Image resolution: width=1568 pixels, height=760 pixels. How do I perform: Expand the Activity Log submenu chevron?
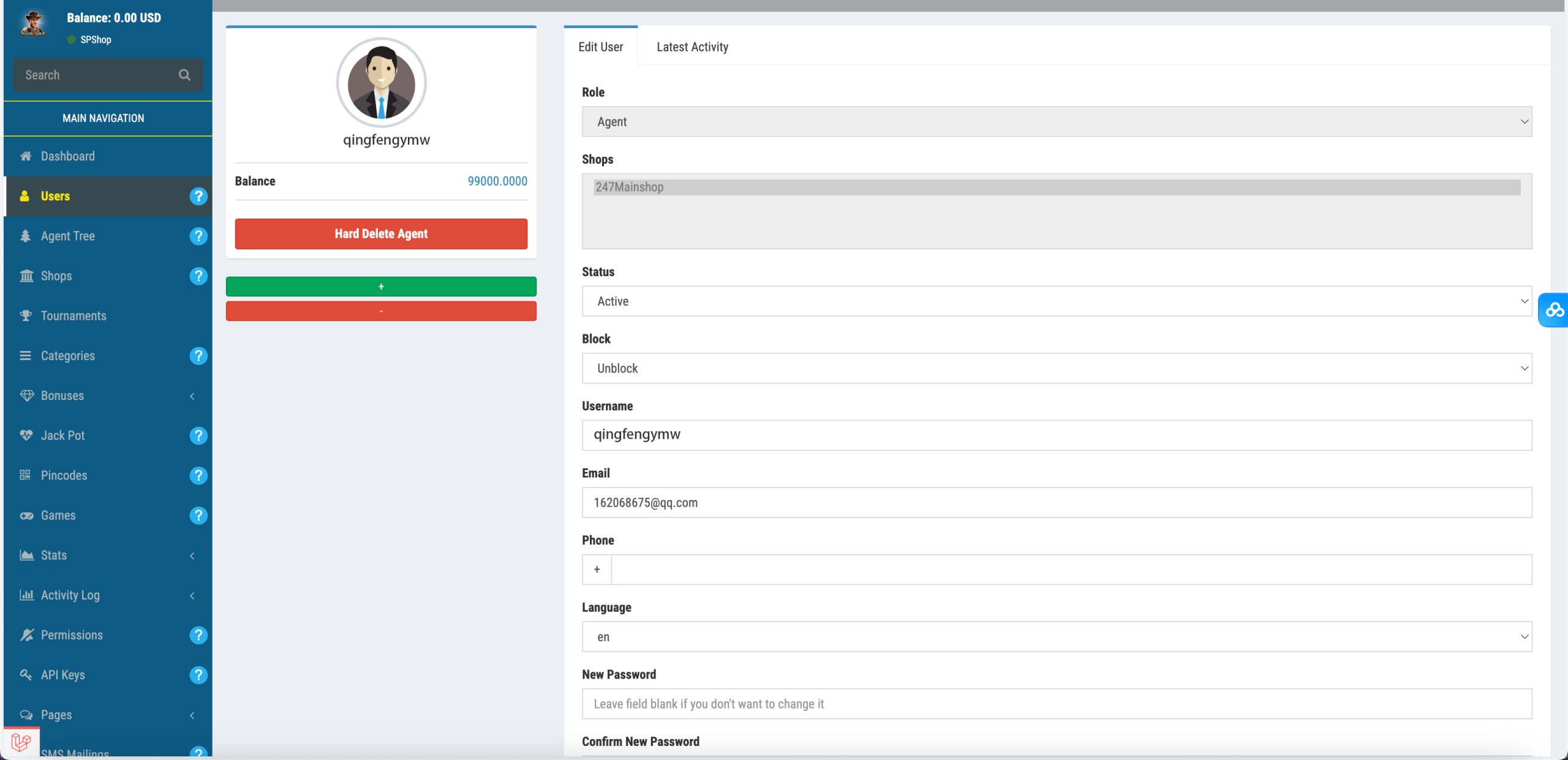(192, 596)
